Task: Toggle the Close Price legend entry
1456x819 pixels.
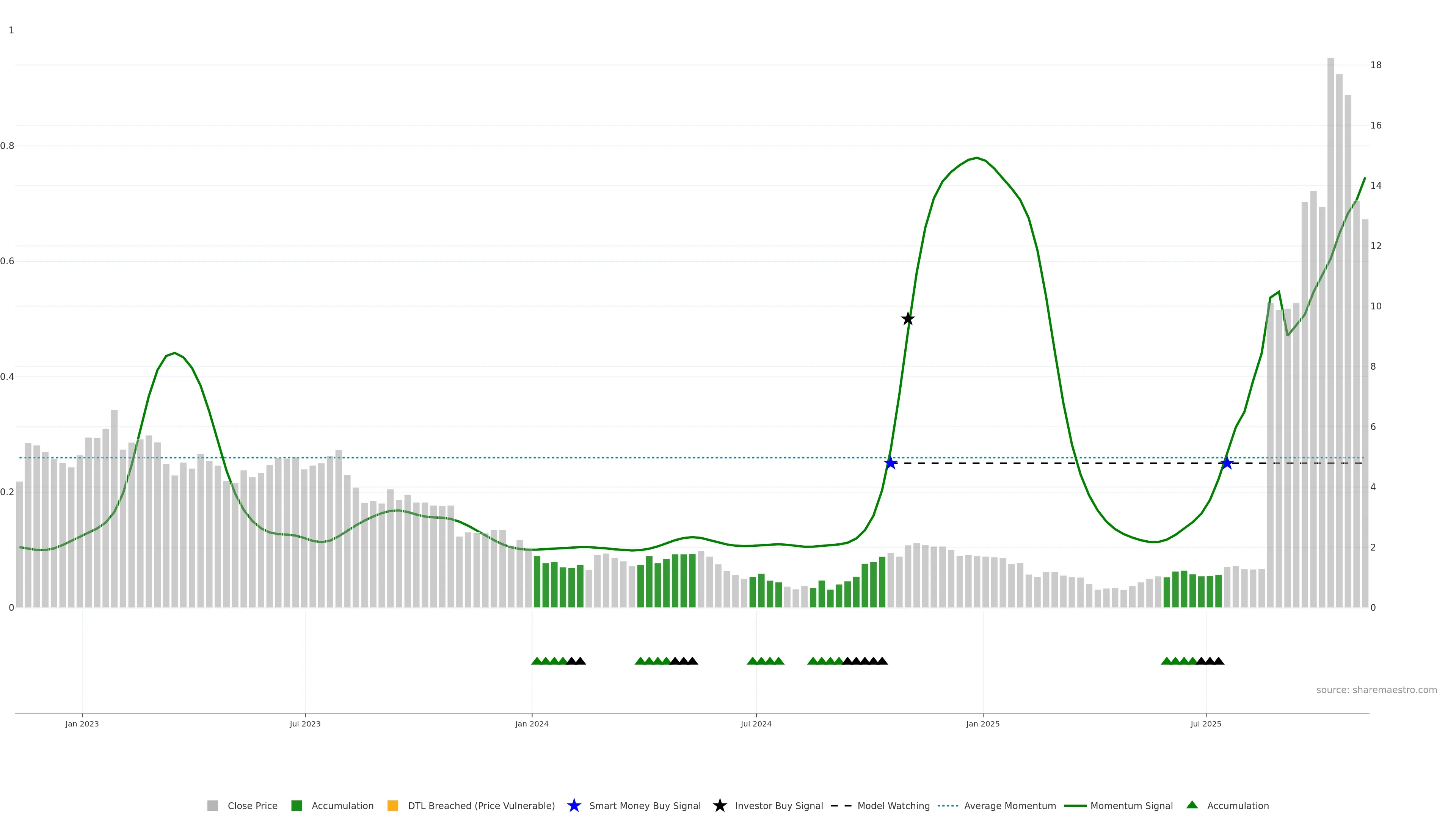Action: tap(252, 806)
